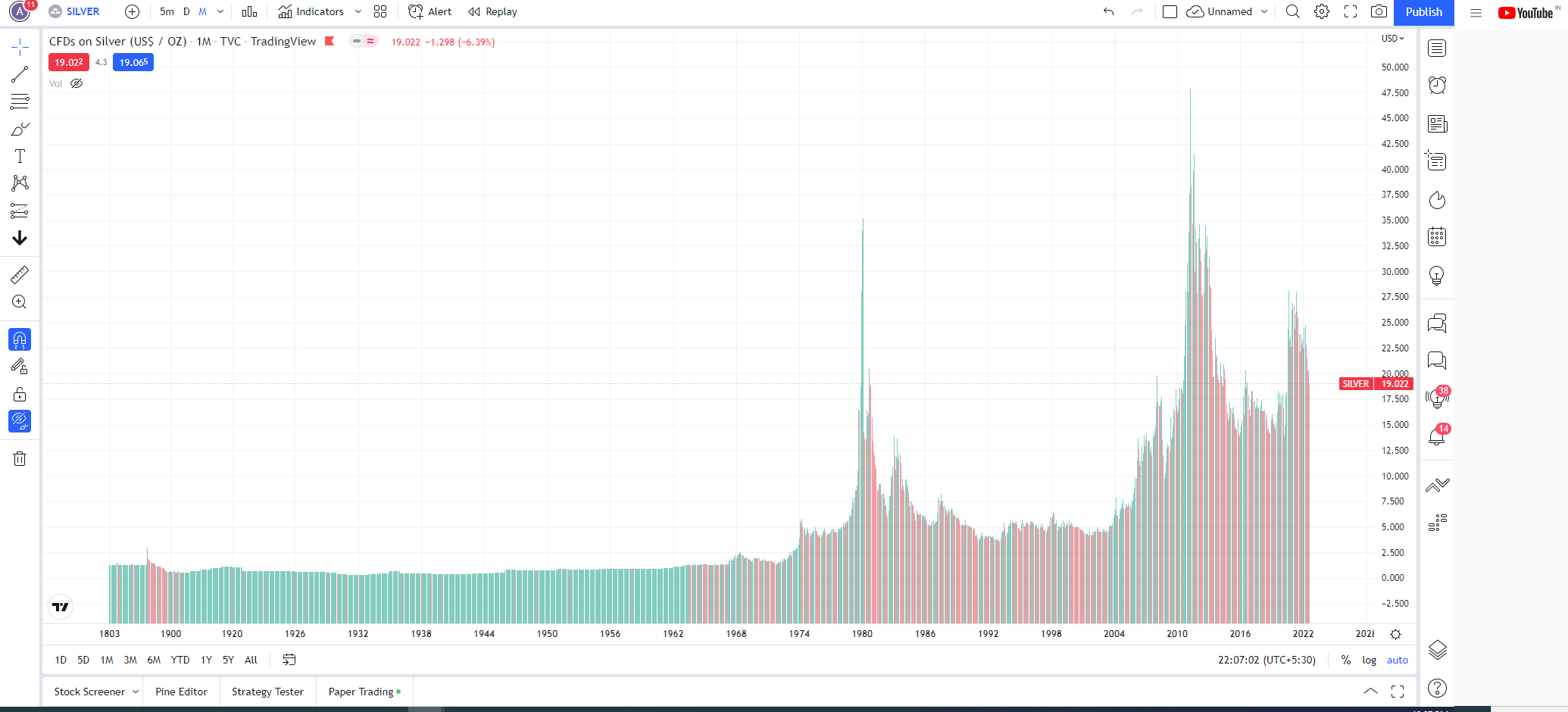The height and width of the screenshot is (712, 1568).
Task: Toggle magnet mode for drawings
Action: 20,339
